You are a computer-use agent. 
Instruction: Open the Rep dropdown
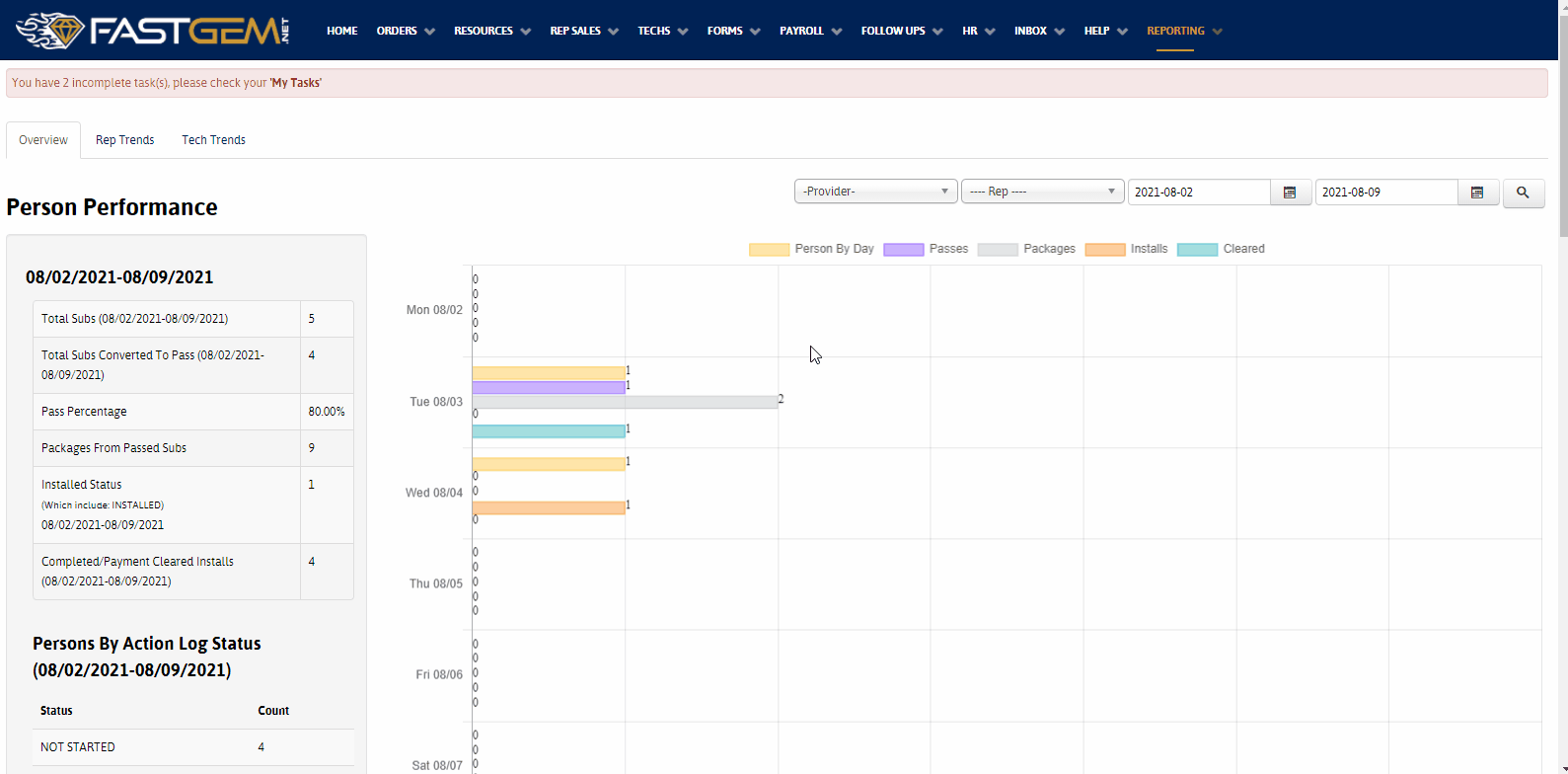tap(1042, 192)
